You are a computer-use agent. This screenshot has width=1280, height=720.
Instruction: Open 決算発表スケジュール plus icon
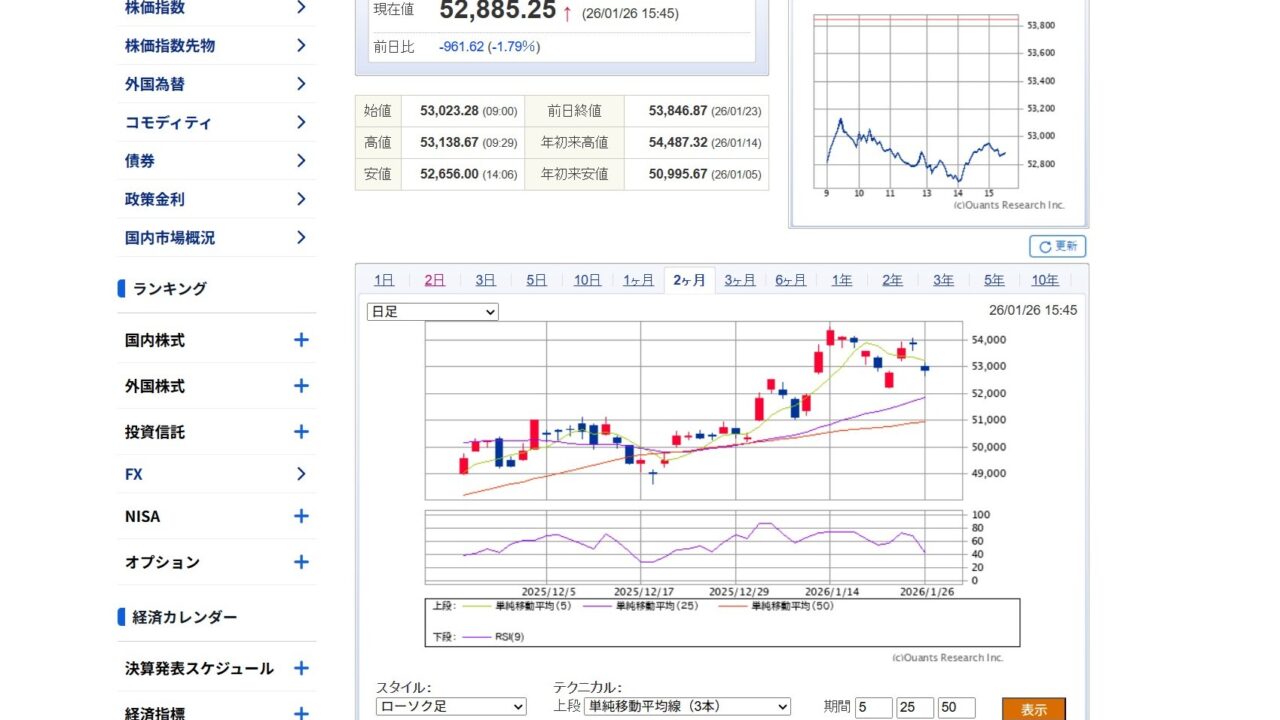300,668
